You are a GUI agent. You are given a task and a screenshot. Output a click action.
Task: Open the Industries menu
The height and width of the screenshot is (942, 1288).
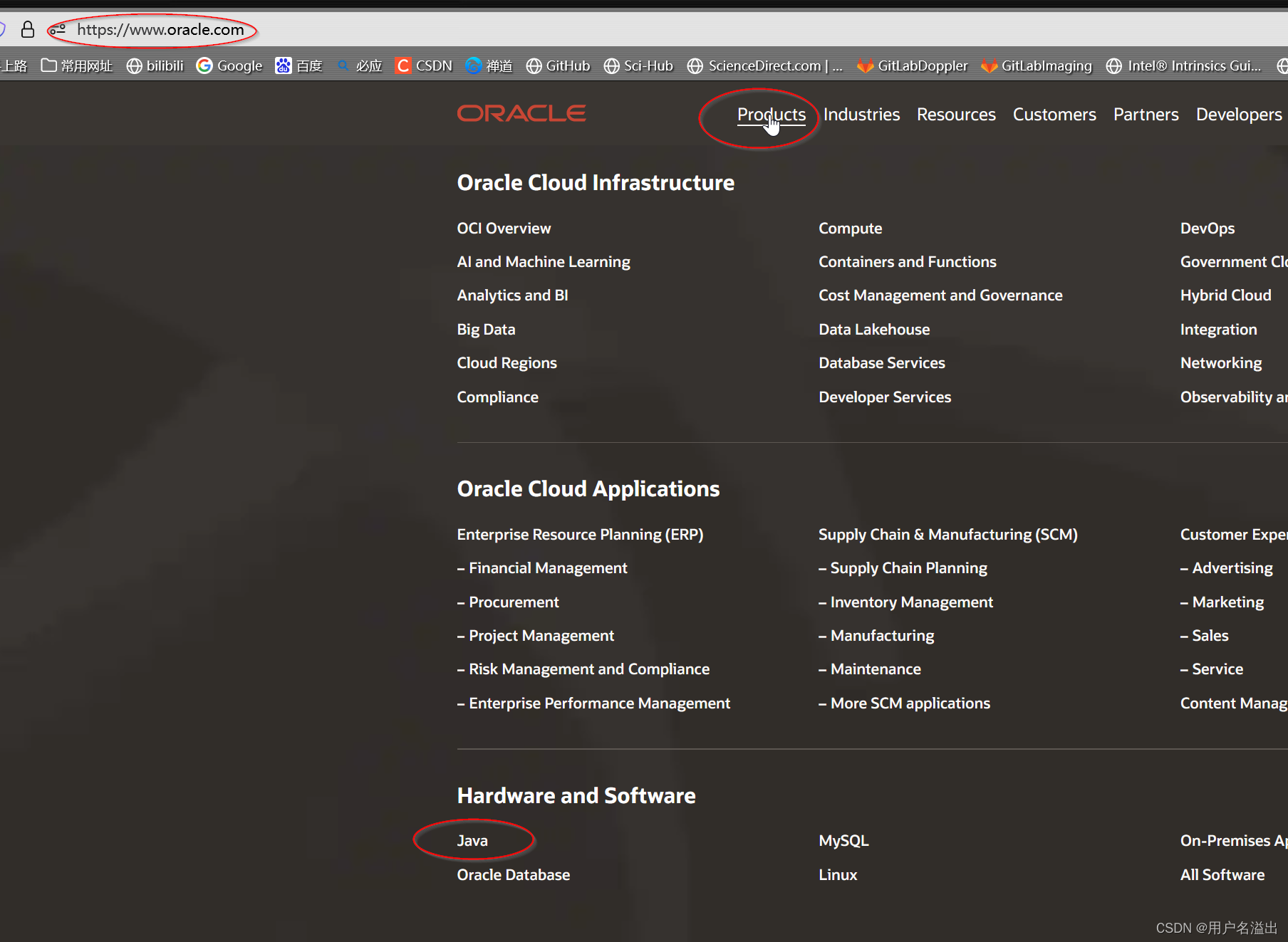click(x=861, y=115)
